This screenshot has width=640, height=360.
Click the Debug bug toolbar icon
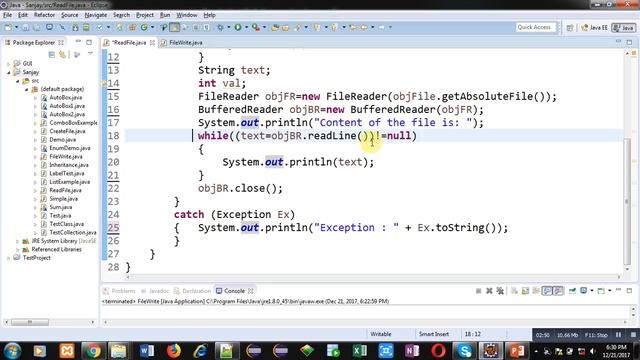[x=220, y=27]
